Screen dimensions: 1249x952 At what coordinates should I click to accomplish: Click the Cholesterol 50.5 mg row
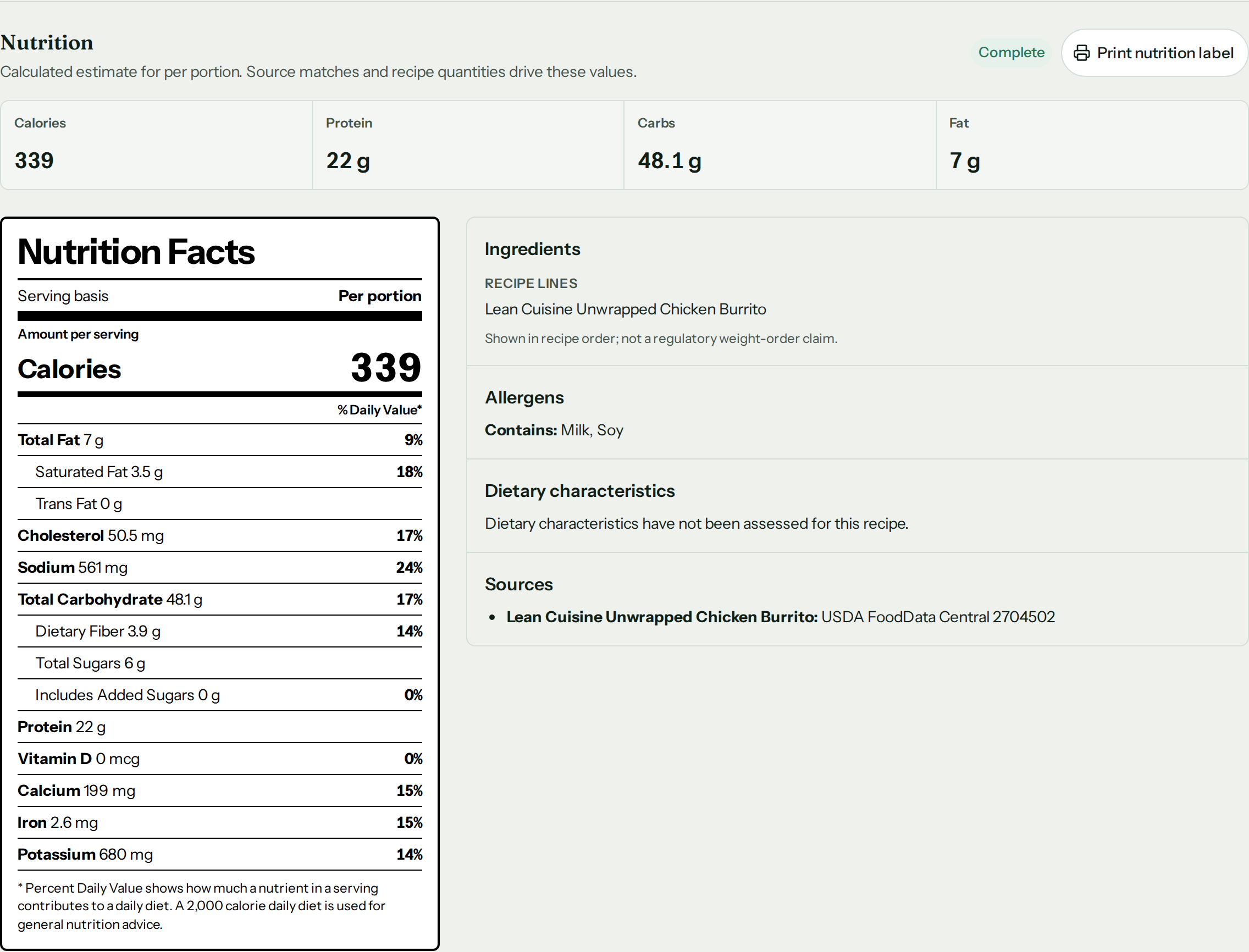pos(220,535)
